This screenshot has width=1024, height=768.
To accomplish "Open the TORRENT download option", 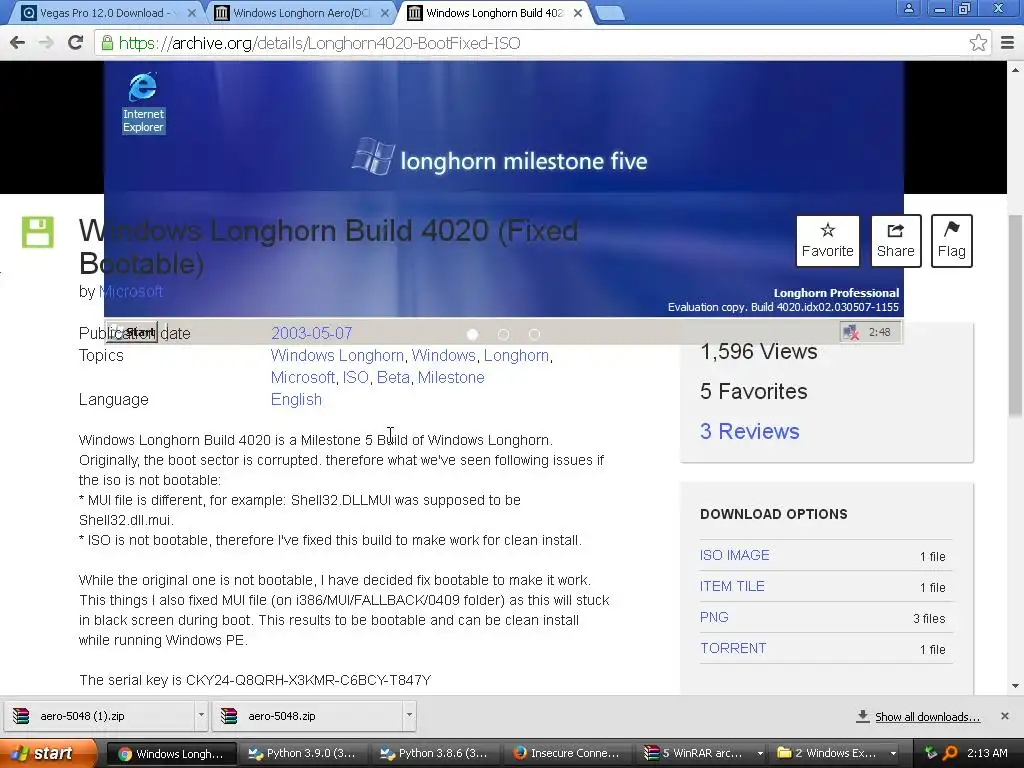I will pos(733,648).
